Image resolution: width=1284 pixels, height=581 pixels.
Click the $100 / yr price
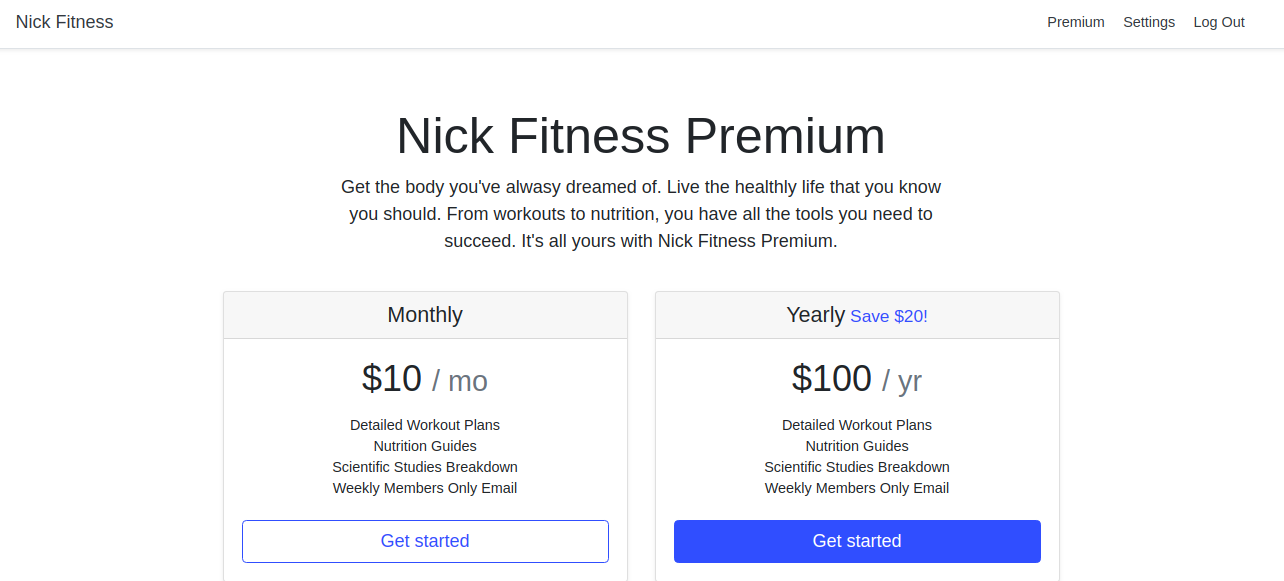857,379
